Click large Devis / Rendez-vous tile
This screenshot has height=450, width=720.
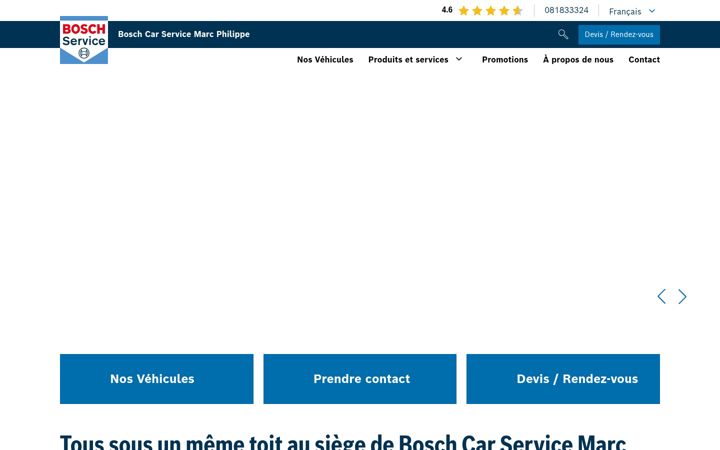[x=563, y=379]
